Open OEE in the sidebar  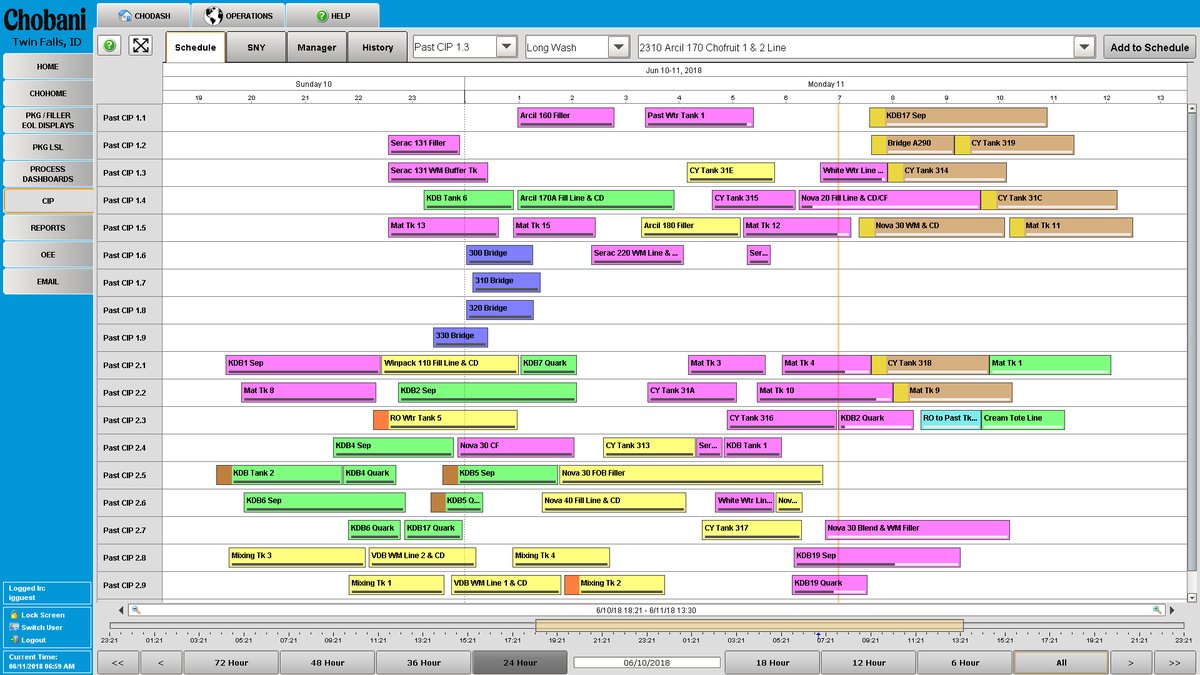pyautogui.click(x=48, y=255)
